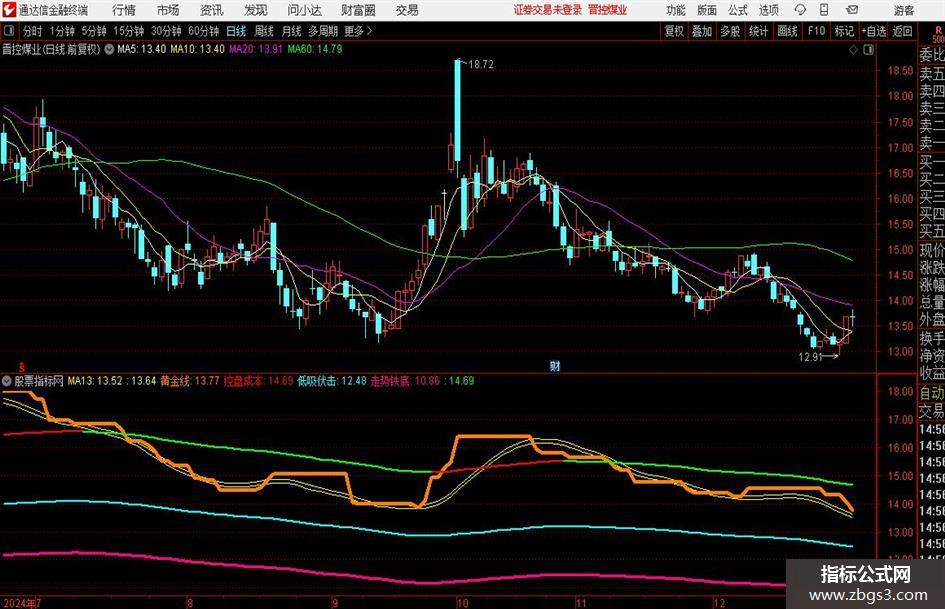
Task: Click the 叠加 overlay toolbar button
Action: [x=702, y=31]
